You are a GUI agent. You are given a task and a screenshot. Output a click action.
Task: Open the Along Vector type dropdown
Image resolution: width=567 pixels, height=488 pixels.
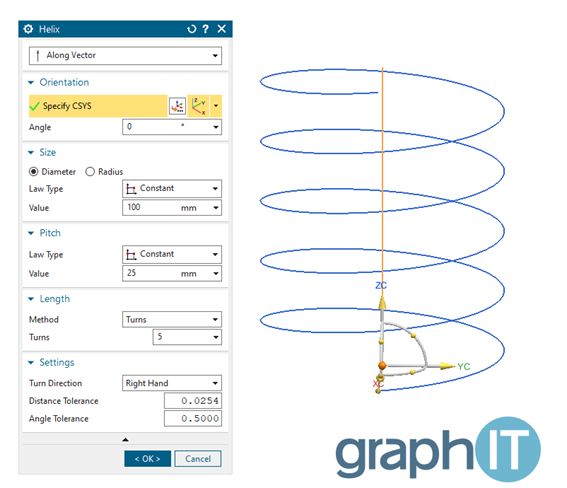[125, 56]
